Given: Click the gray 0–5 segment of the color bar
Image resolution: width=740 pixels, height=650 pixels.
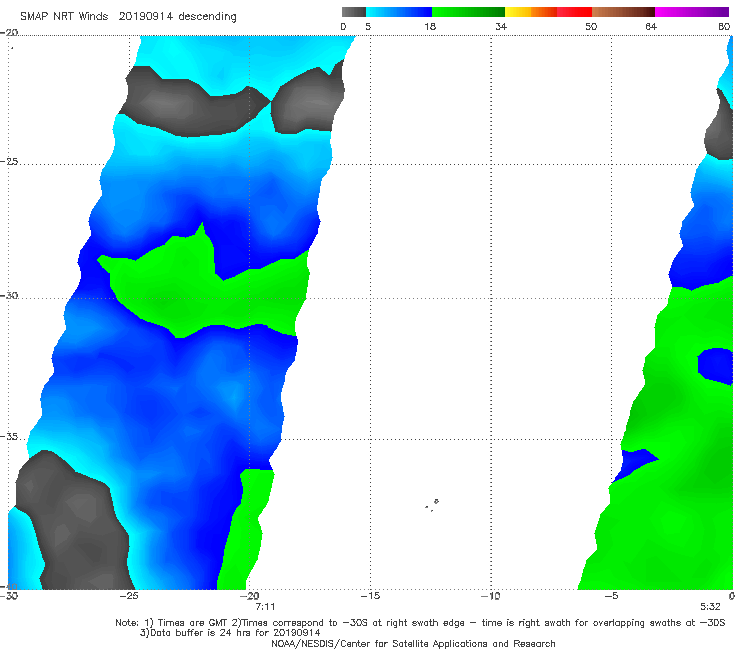Looking at the screenshot, I should (353, 12).
